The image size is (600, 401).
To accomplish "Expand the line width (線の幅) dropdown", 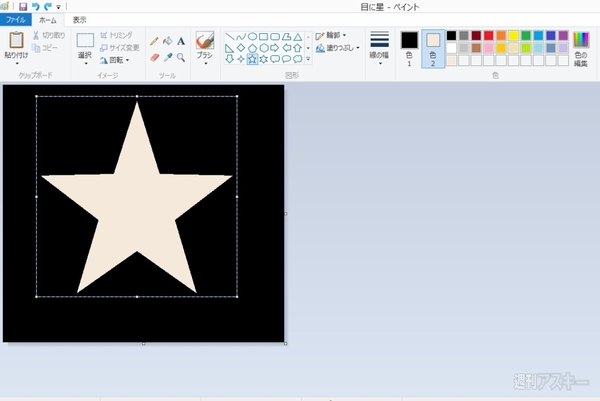I will 379,47.
